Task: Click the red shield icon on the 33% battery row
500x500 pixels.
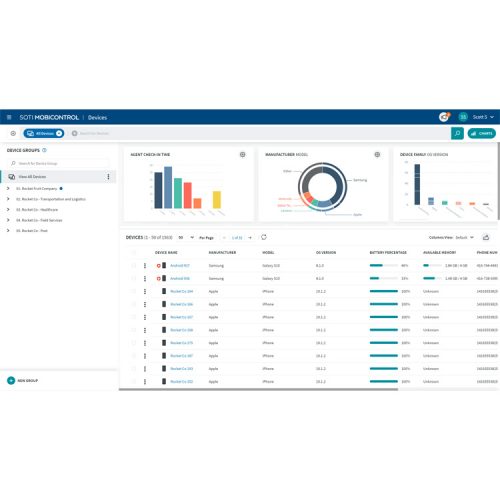Action: (159, 278)
